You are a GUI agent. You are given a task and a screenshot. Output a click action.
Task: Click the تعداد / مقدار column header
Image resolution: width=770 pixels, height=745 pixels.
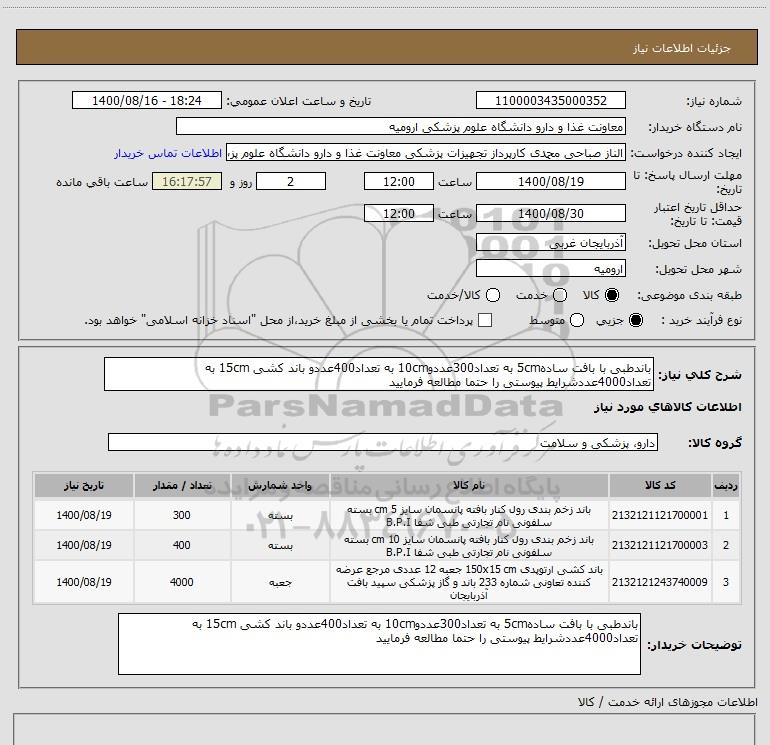(182, 485)
